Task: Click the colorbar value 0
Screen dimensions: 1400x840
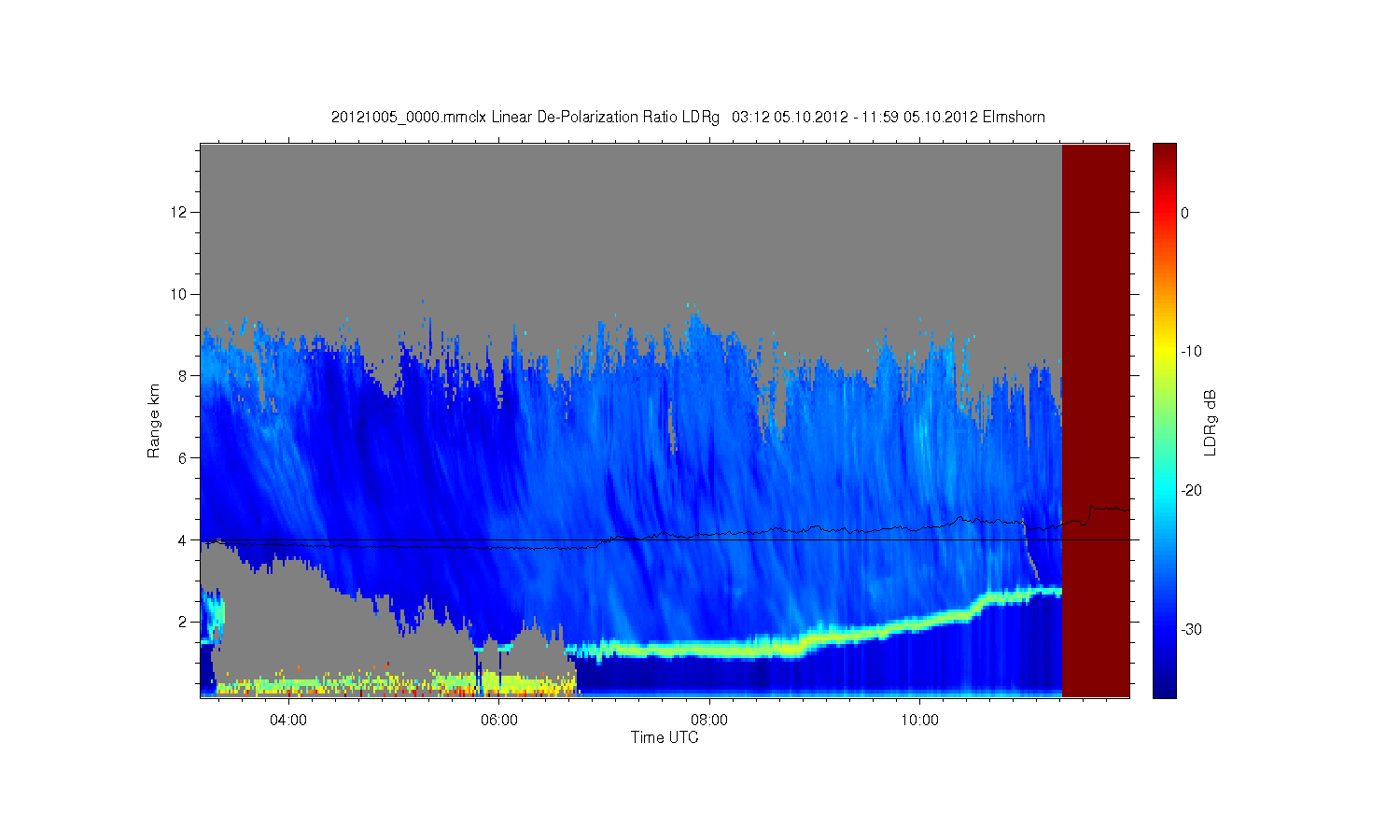Action: [x=1184, y=213]
